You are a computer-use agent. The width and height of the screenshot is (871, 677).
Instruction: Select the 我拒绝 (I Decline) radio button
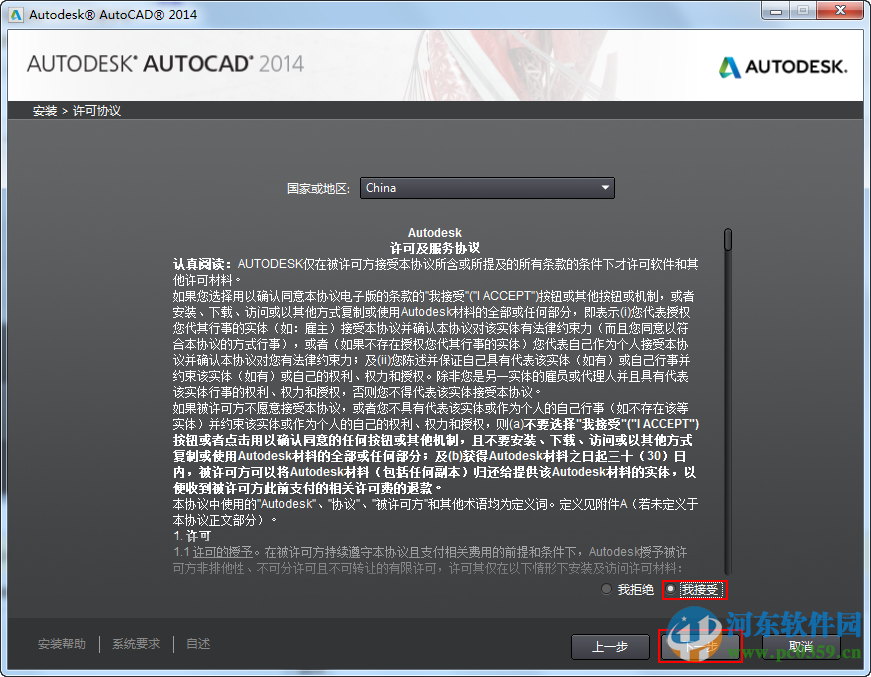607,589
